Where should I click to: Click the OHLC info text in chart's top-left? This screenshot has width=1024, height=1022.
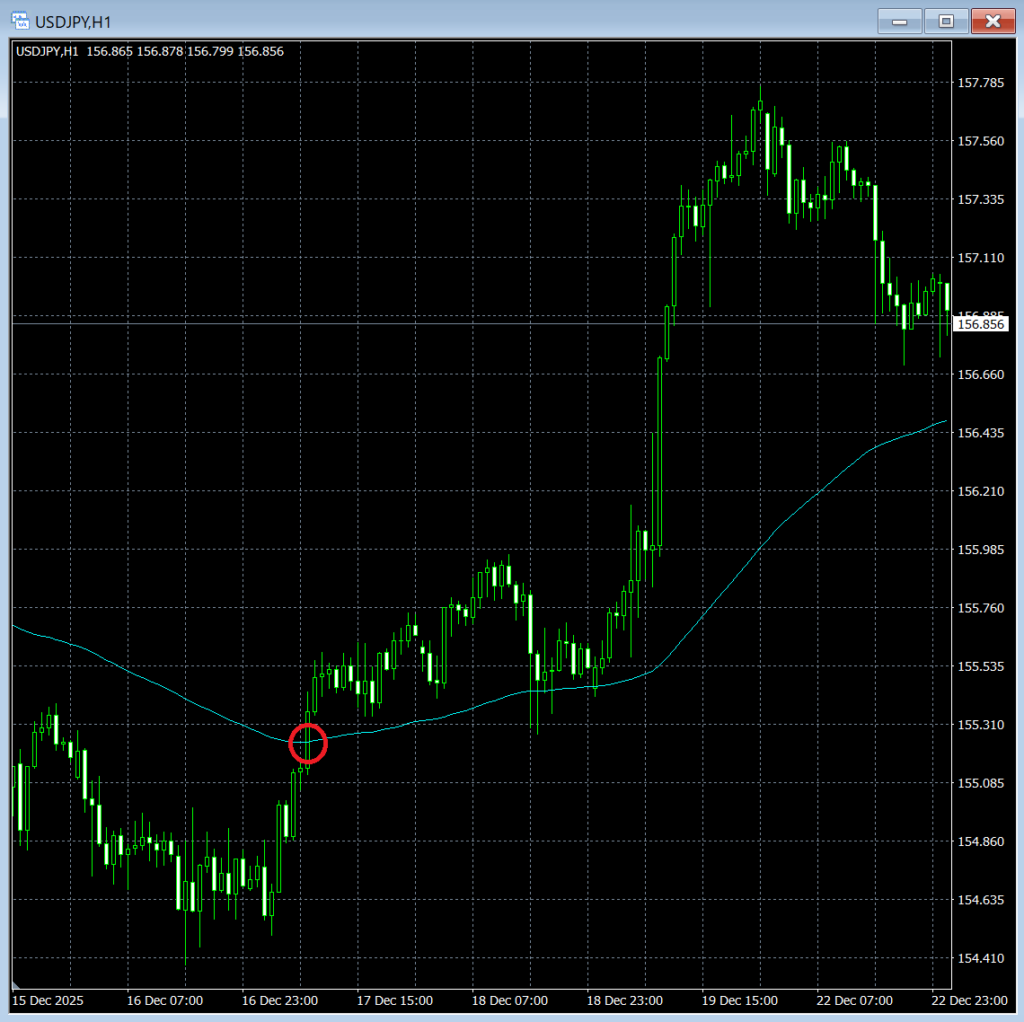pyautogui.click(x=149, y=51)
